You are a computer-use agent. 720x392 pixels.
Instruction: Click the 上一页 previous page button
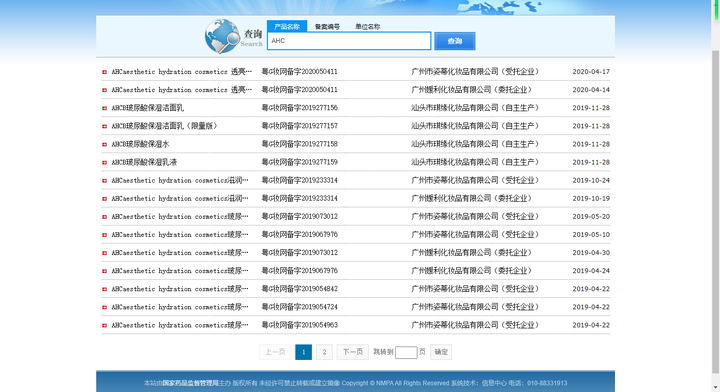point(275,352)
